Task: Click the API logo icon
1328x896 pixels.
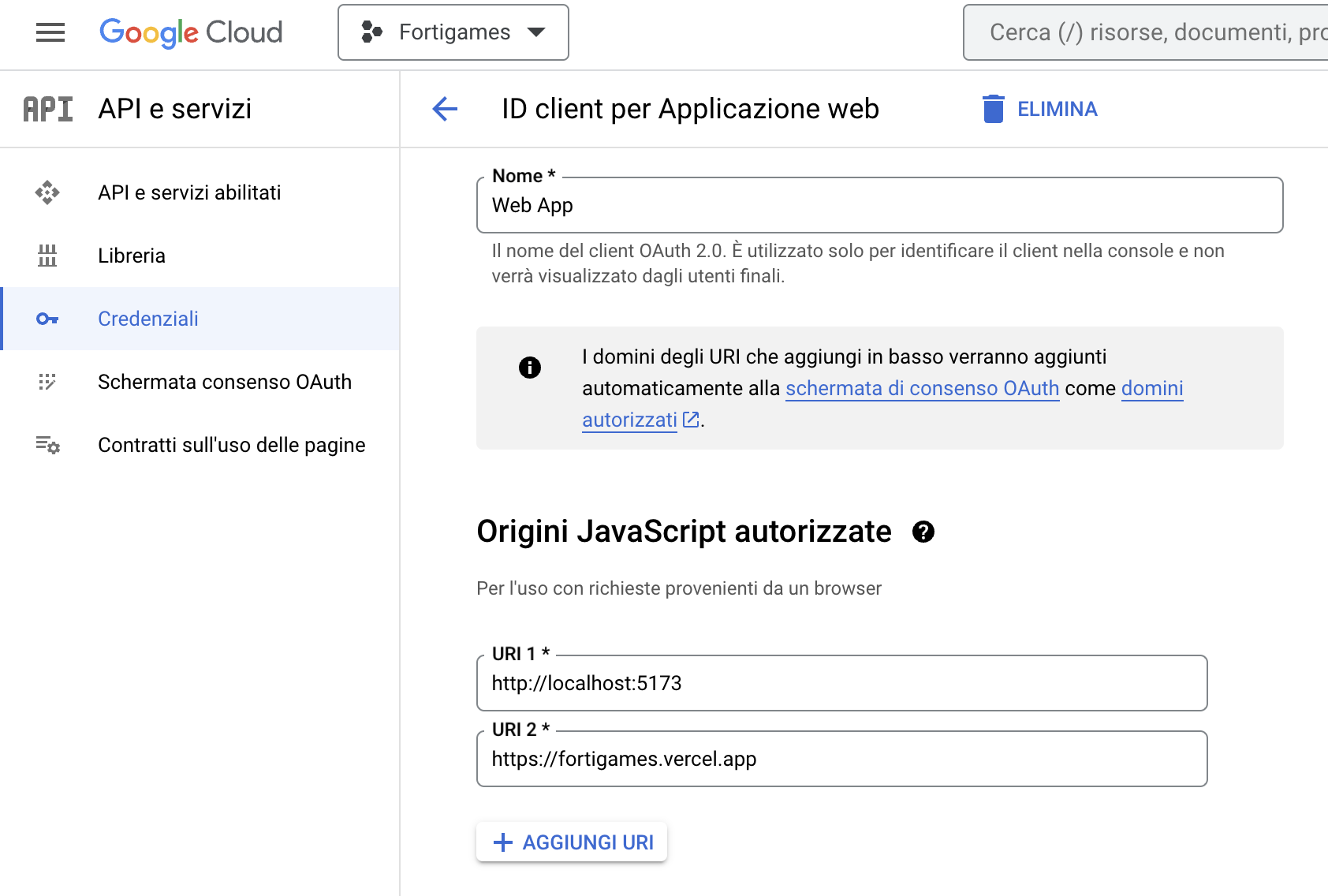Action: pyautogui.click(x=48, y=109)
